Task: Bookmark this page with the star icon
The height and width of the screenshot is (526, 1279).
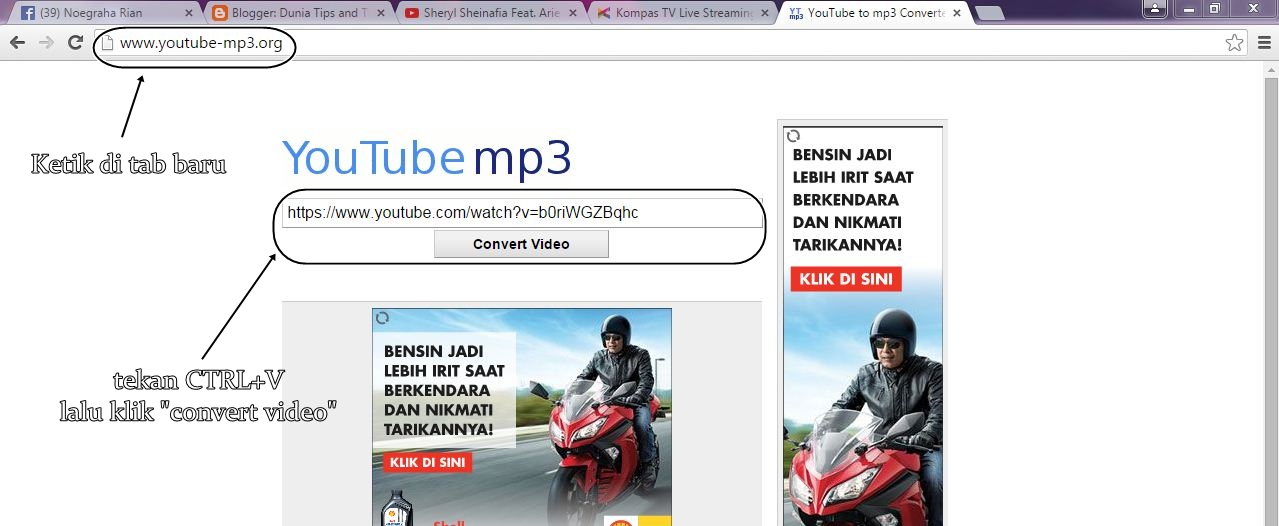Action: [1234, 43]
